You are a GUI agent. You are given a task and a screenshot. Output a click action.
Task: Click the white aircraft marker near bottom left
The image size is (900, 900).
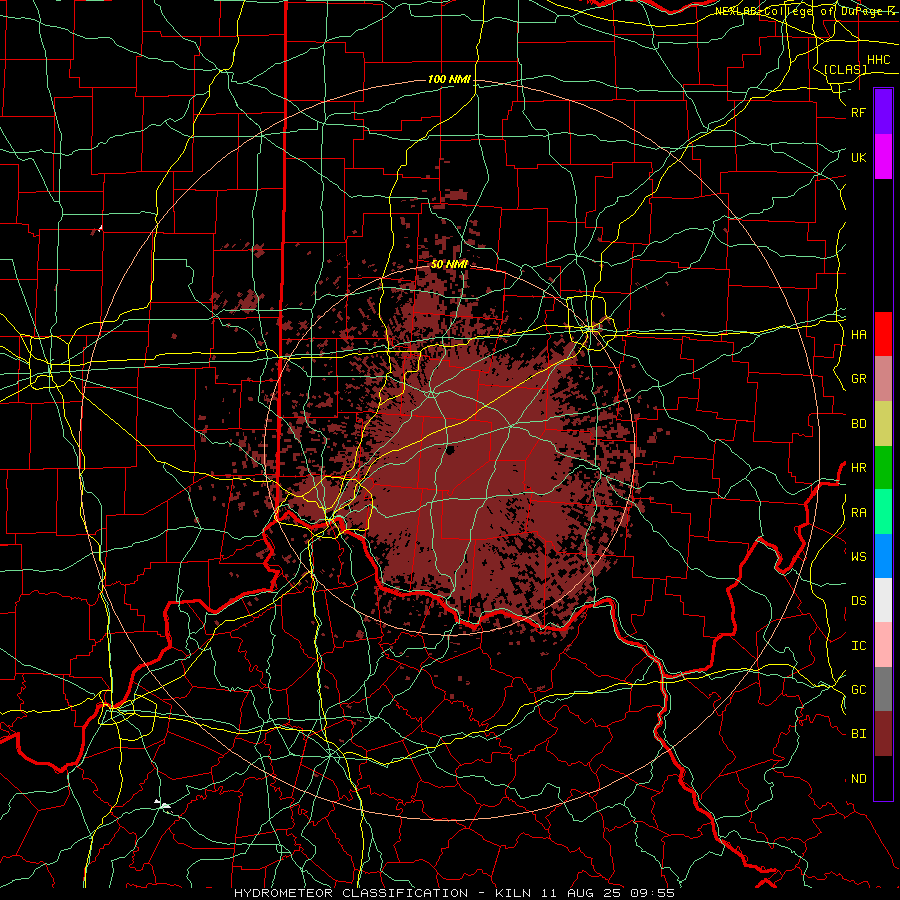tap(163, 805)
